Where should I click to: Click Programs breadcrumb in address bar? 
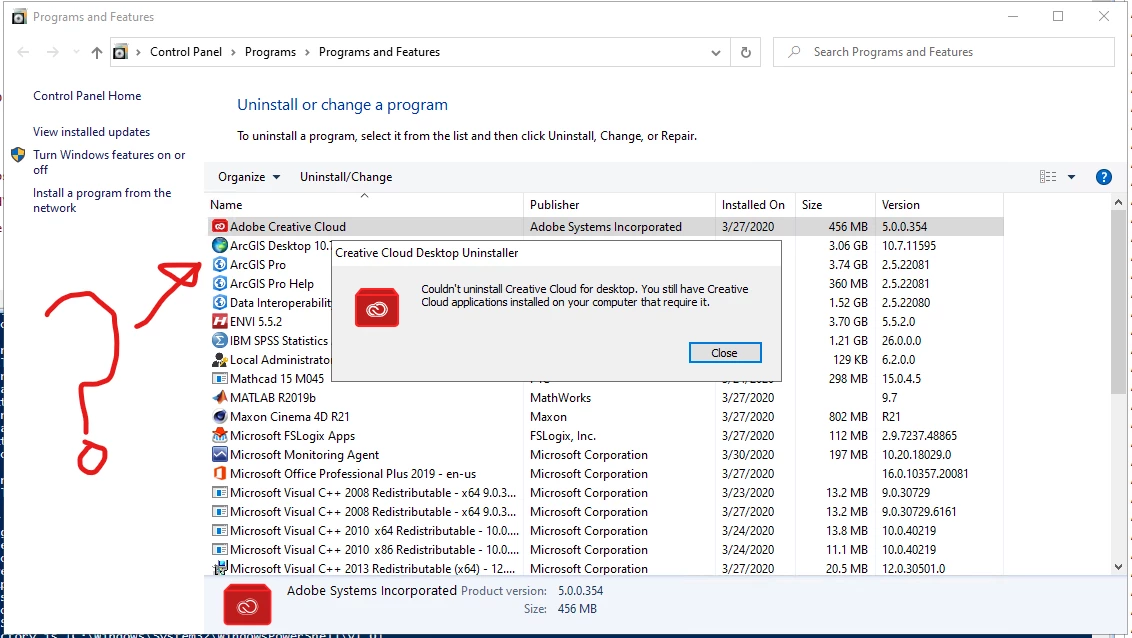pyautogui.click(x=270, y=52)
